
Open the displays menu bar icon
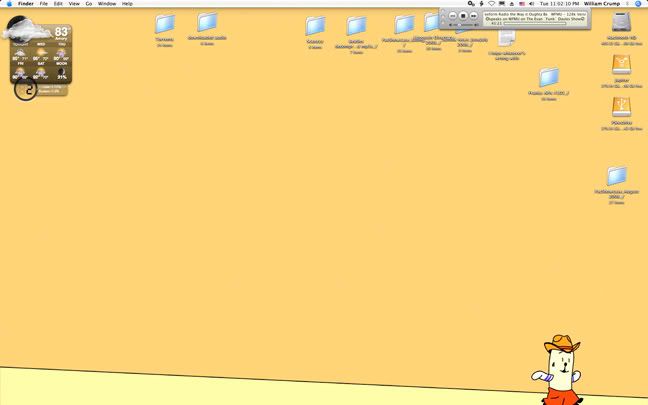pyautogui.click(x=502, y=4)
